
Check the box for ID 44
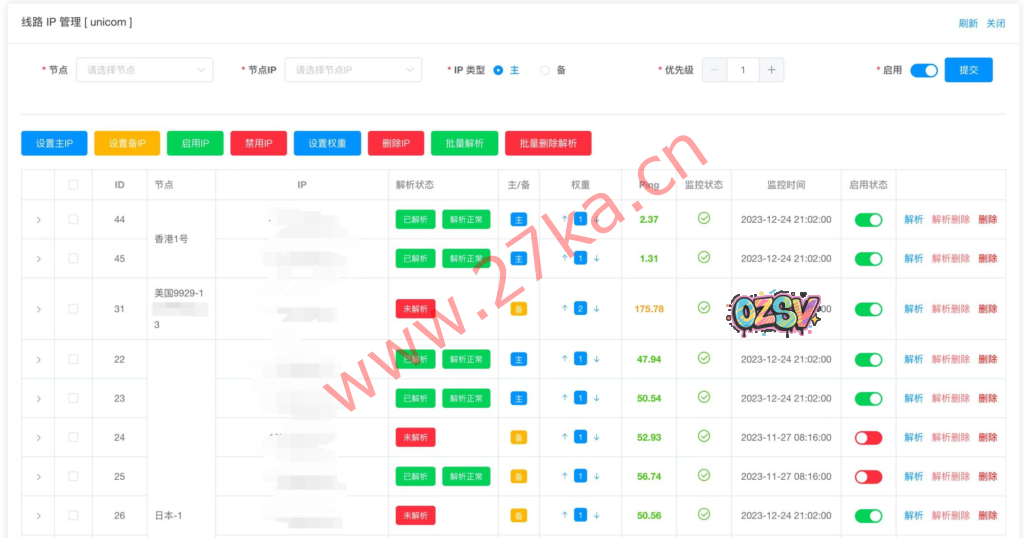click(73, 219)
